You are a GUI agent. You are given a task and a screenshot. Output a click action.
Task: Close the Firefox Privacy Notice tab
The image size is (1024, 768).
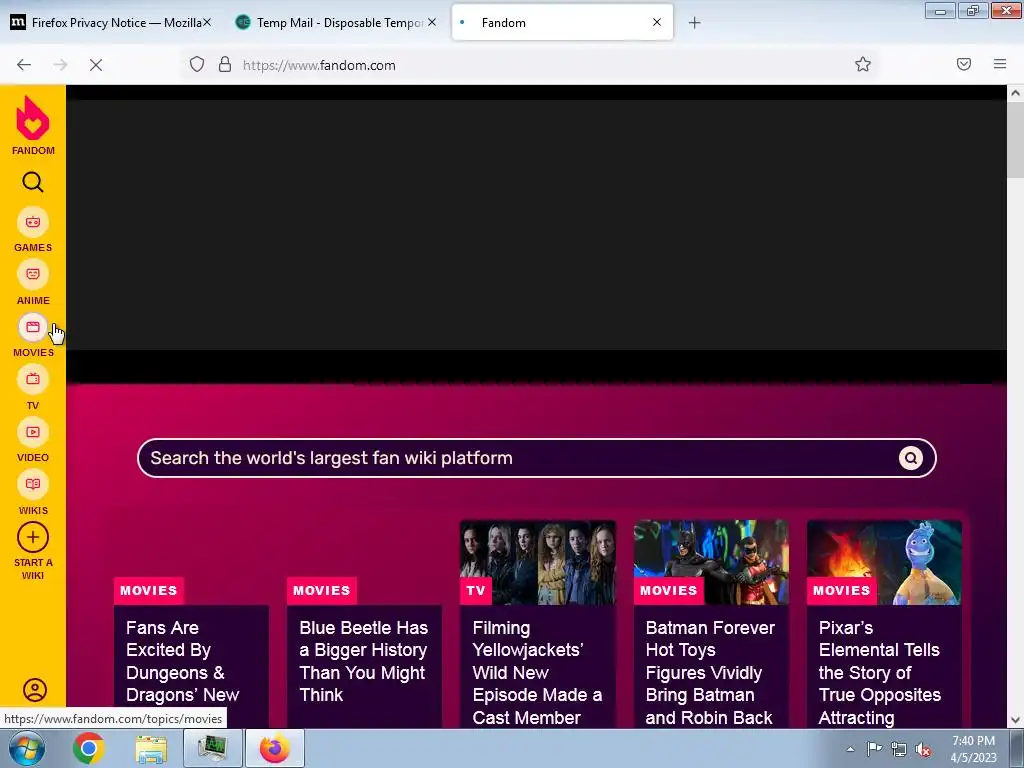coord(206,22)
